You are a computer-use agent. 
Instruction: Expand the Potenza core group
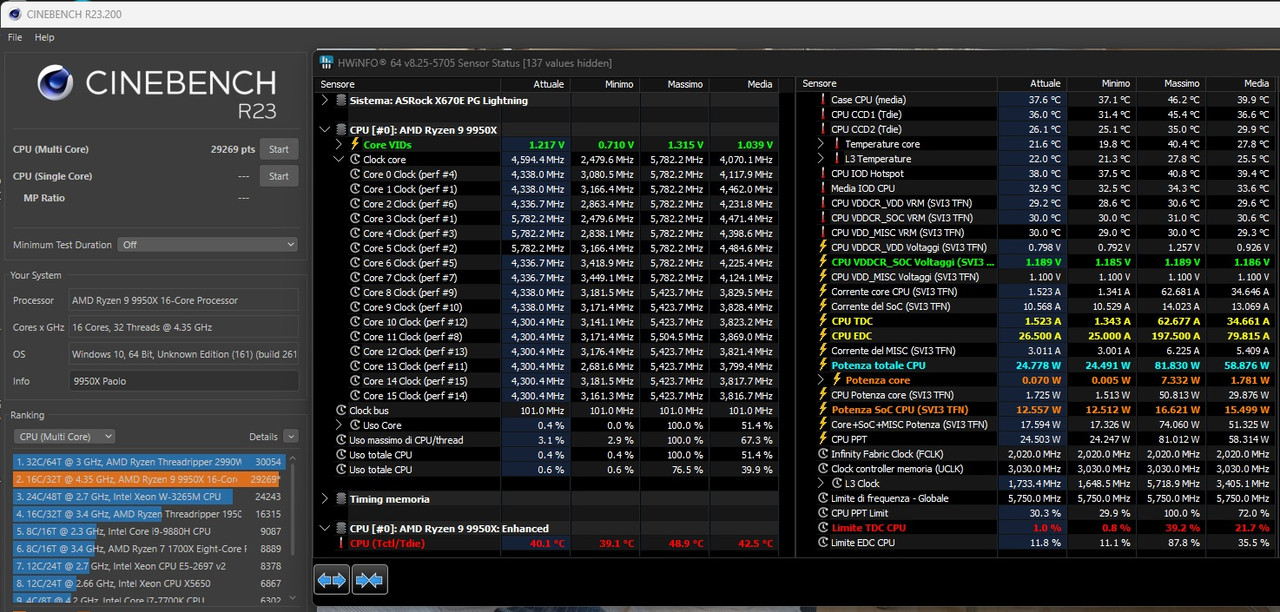(x=821, y=380)
